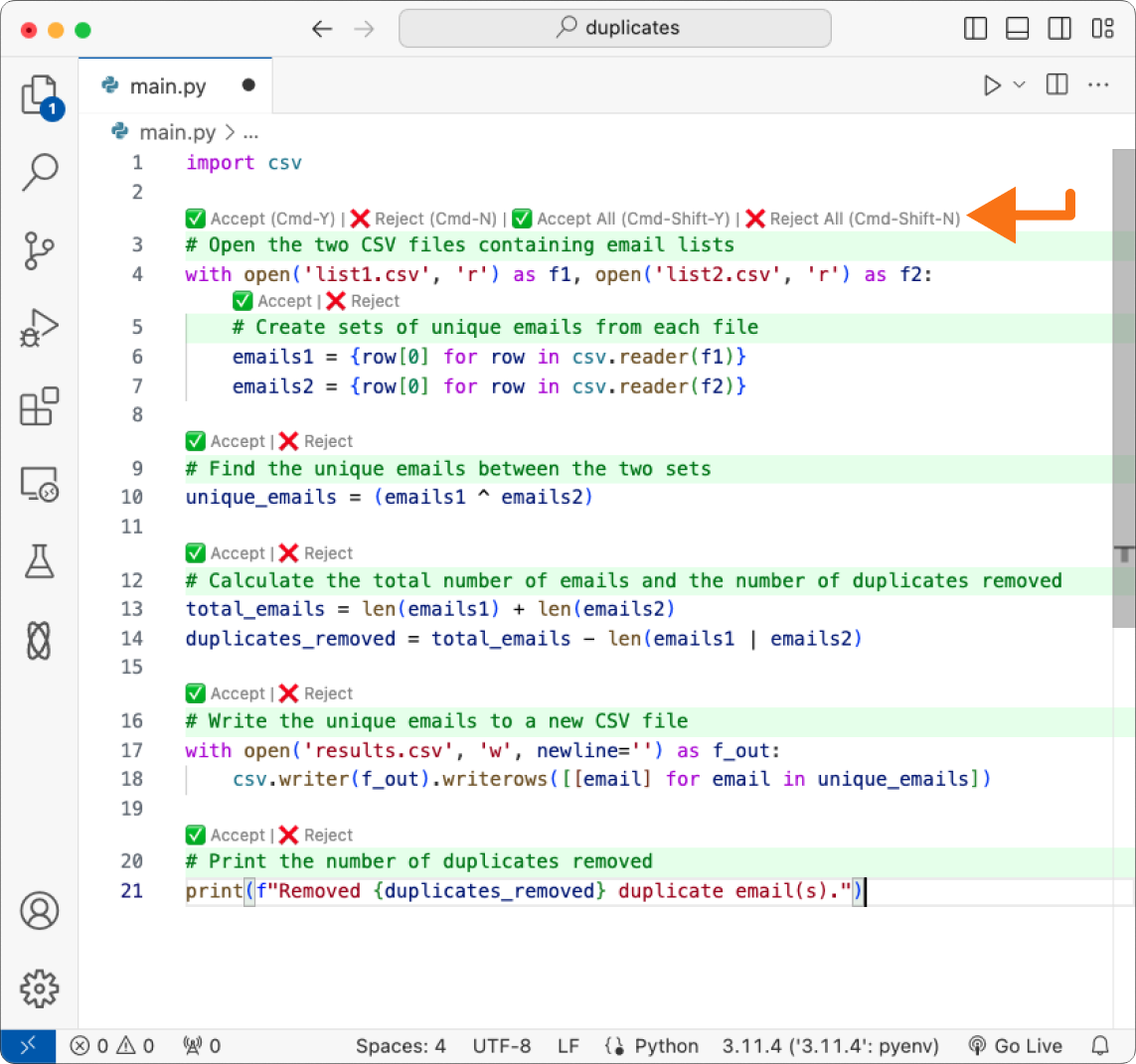Open the Run and Debug view
The height and width of the screenshot is (1064, 1136).
pos(40,327)
